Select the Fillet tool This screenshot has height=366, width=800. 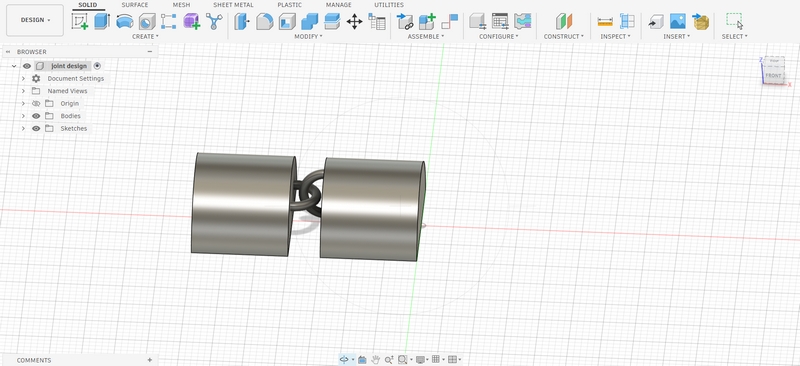pyautogui.click(x=264, y=21)
